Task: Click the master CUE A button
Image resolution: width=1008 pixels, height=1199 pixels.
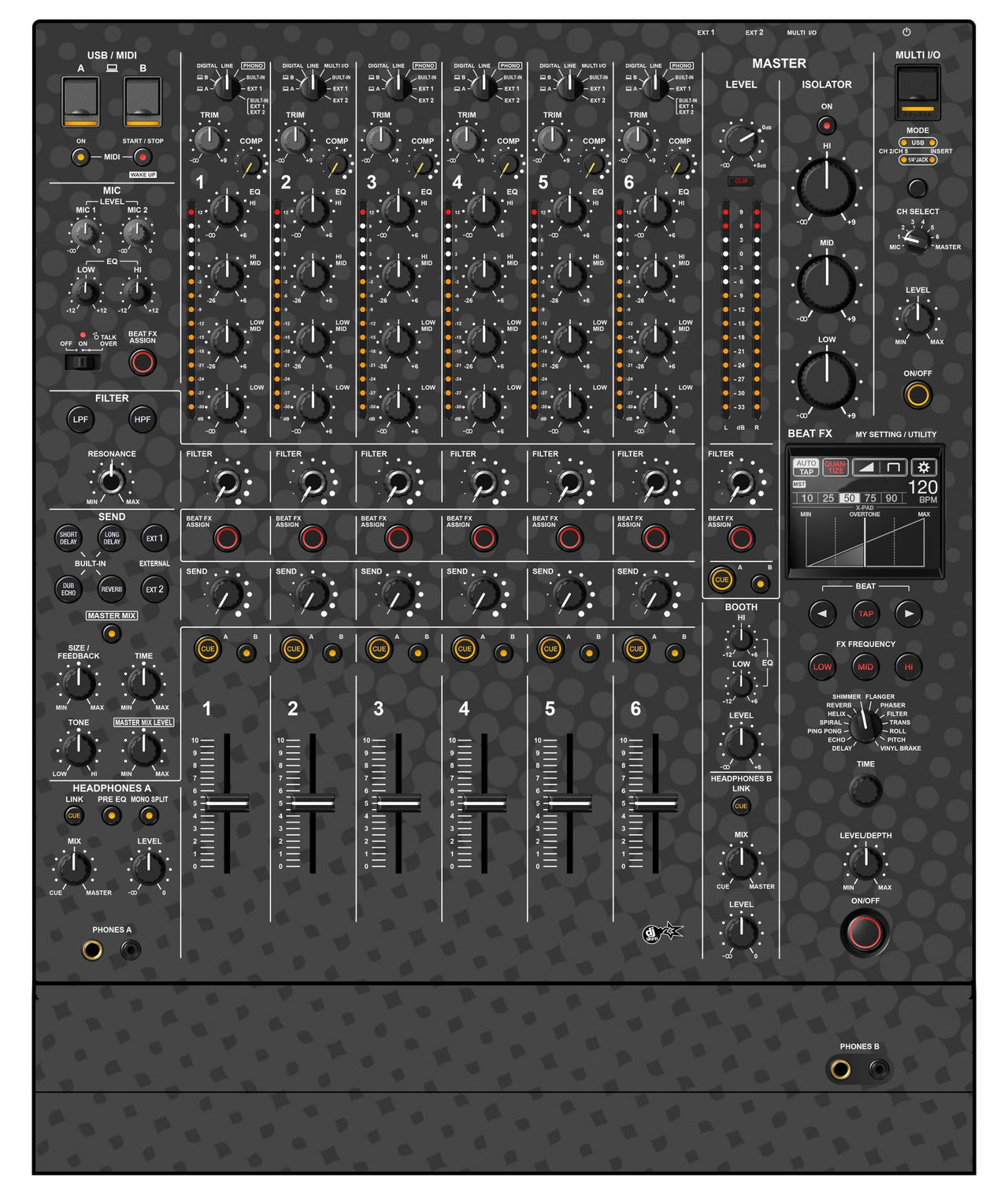Action: pos(721,580)
